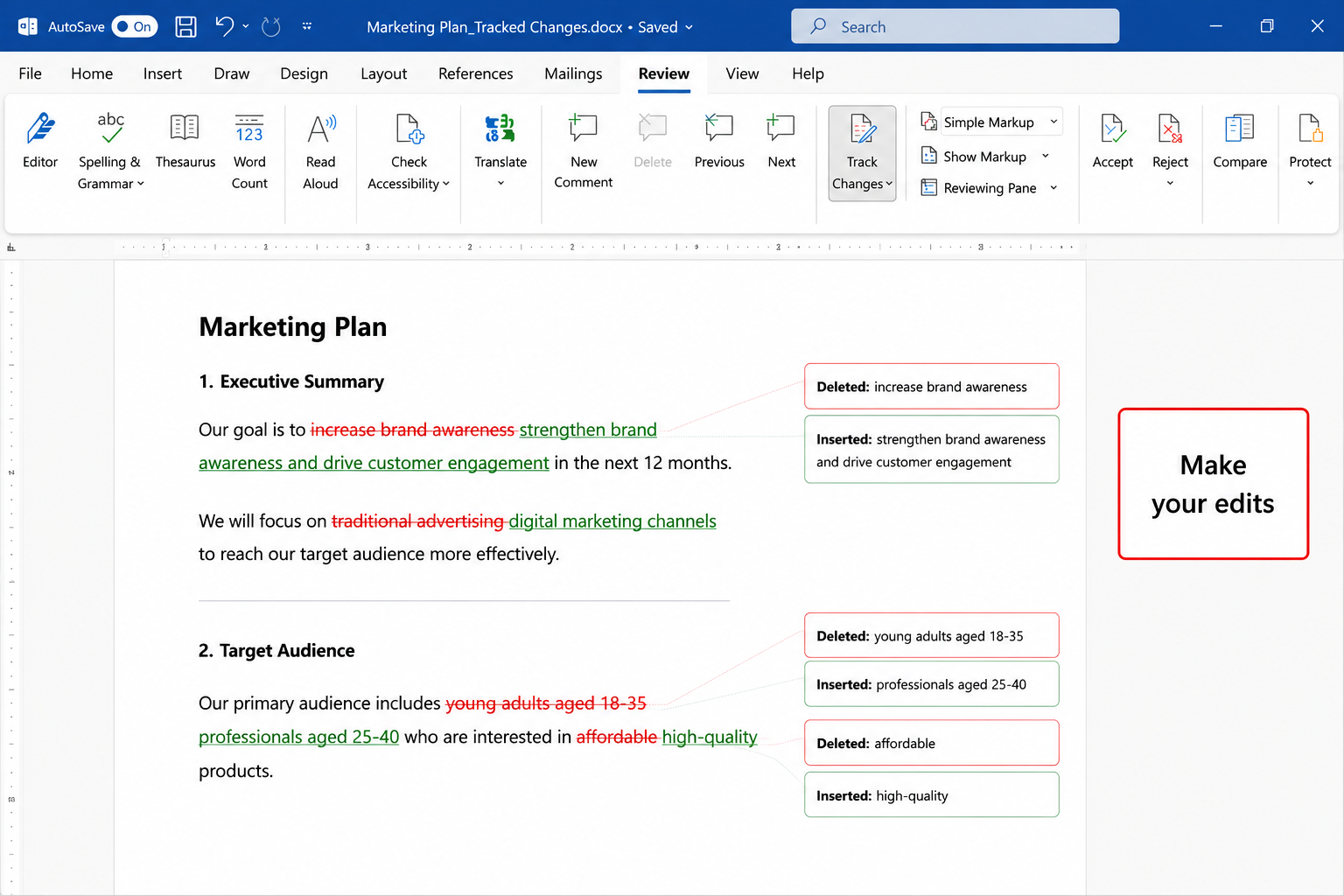Open the Draw tab
1344x896 pixels.
pyautogui.click(x=232, y=73)
